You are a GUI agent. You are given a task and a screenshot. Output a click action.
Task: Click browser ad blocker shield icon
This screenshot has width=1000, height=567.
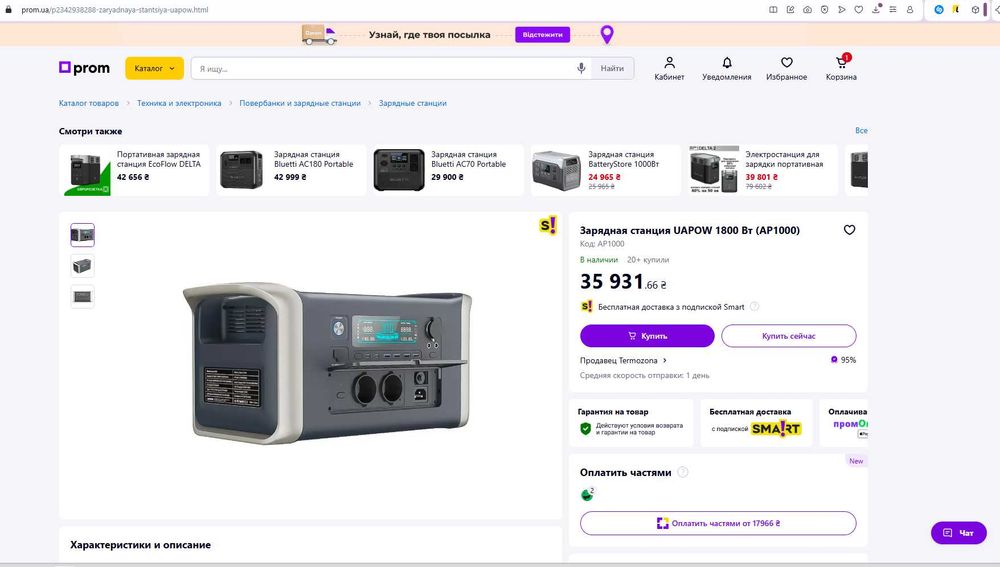pos(825,10)
